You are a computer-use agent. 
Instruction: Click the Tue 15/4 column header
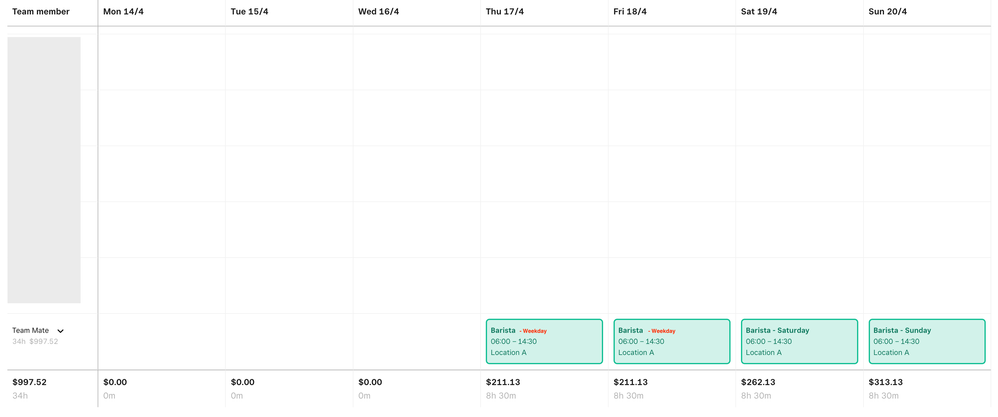[251, 12]
